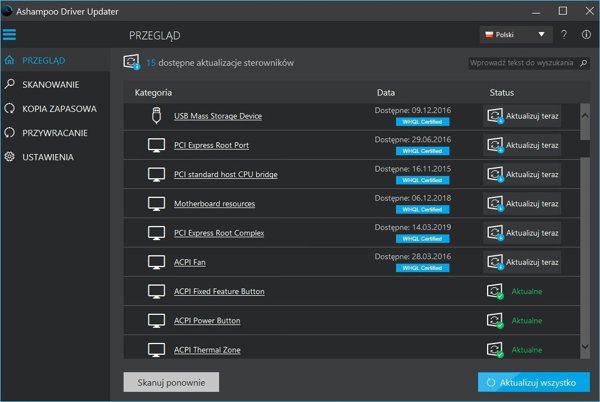Open PCI Express Root Port link

211,145
